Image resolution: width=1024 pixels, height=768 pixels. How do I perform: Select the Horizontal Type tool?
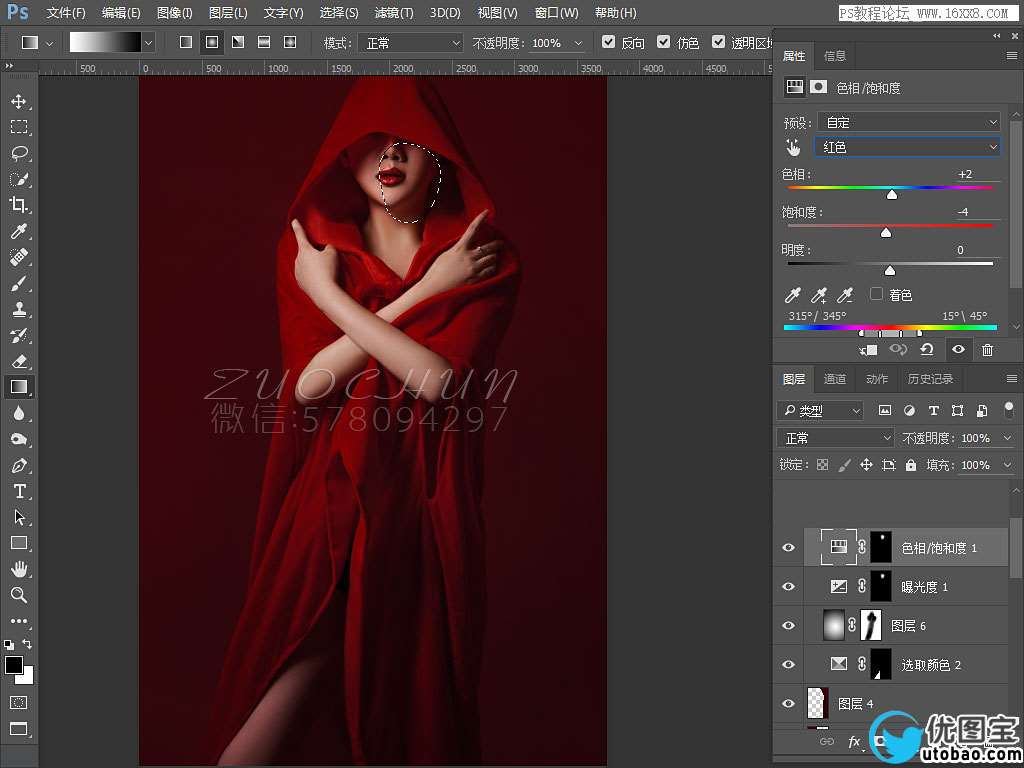point(19,491)
